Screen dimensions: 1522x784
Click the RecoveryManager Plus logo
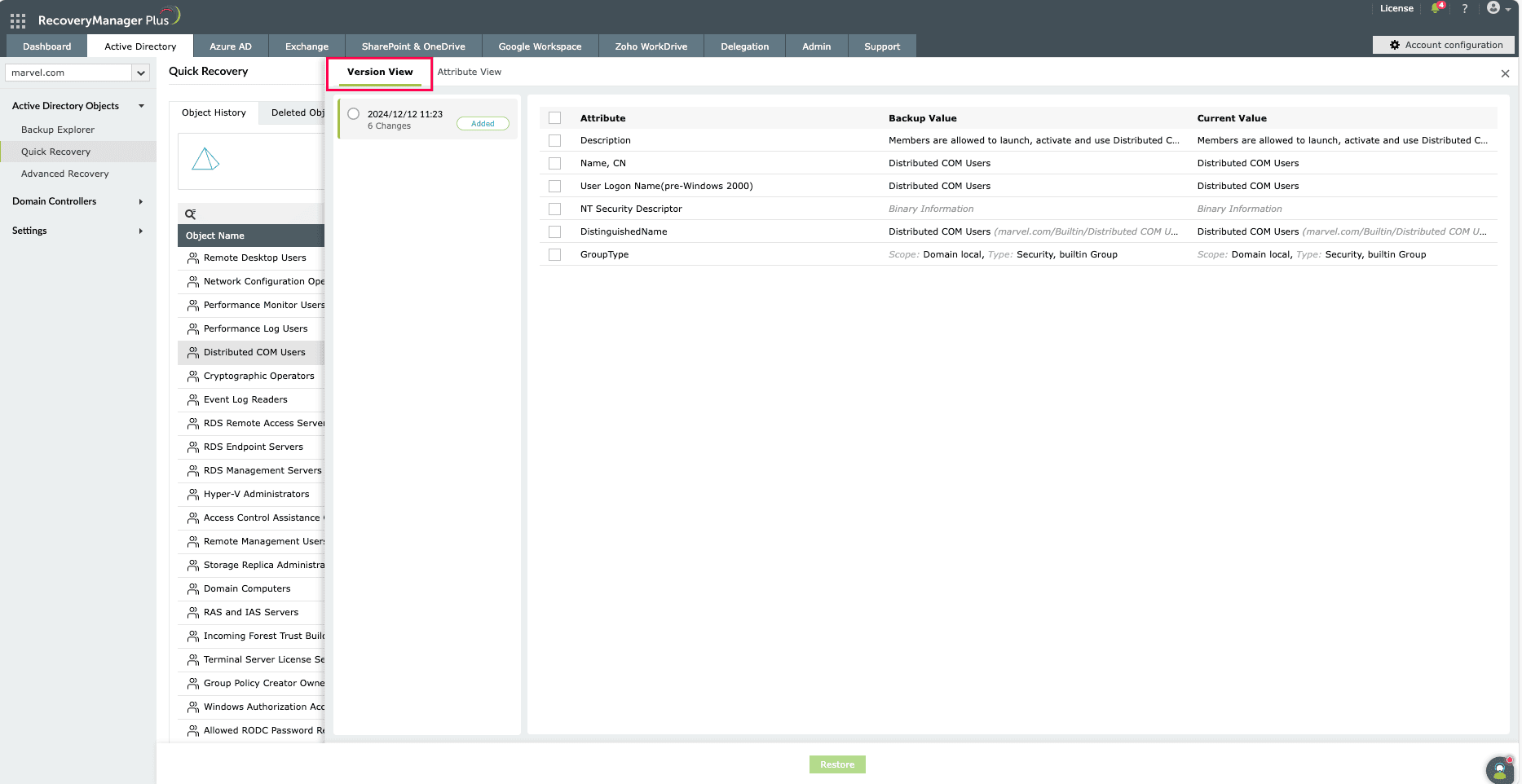point(108,18)
